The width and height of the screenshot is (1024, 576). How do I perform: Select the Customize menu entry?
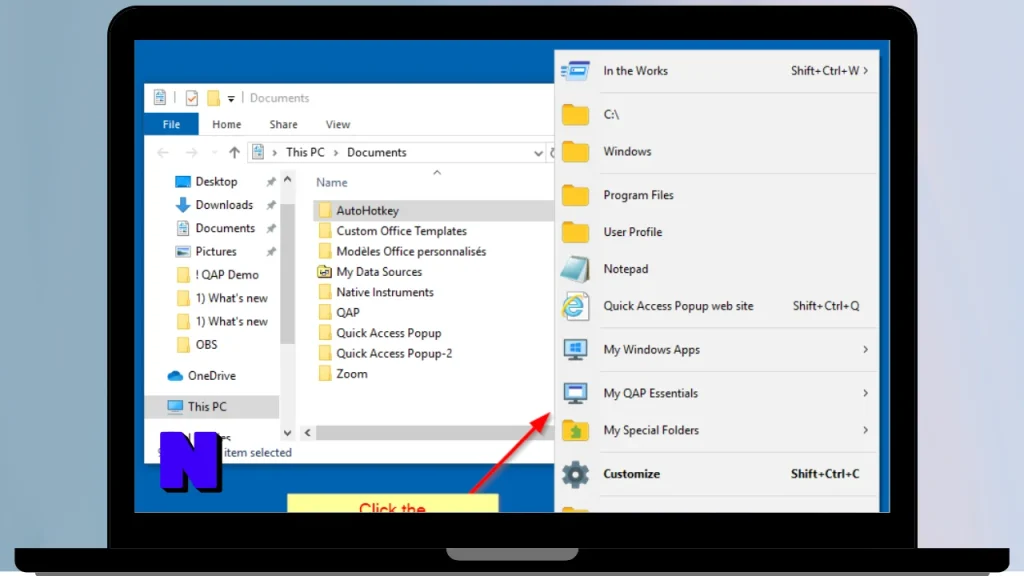pyautogui.click(x=716, y=474)
